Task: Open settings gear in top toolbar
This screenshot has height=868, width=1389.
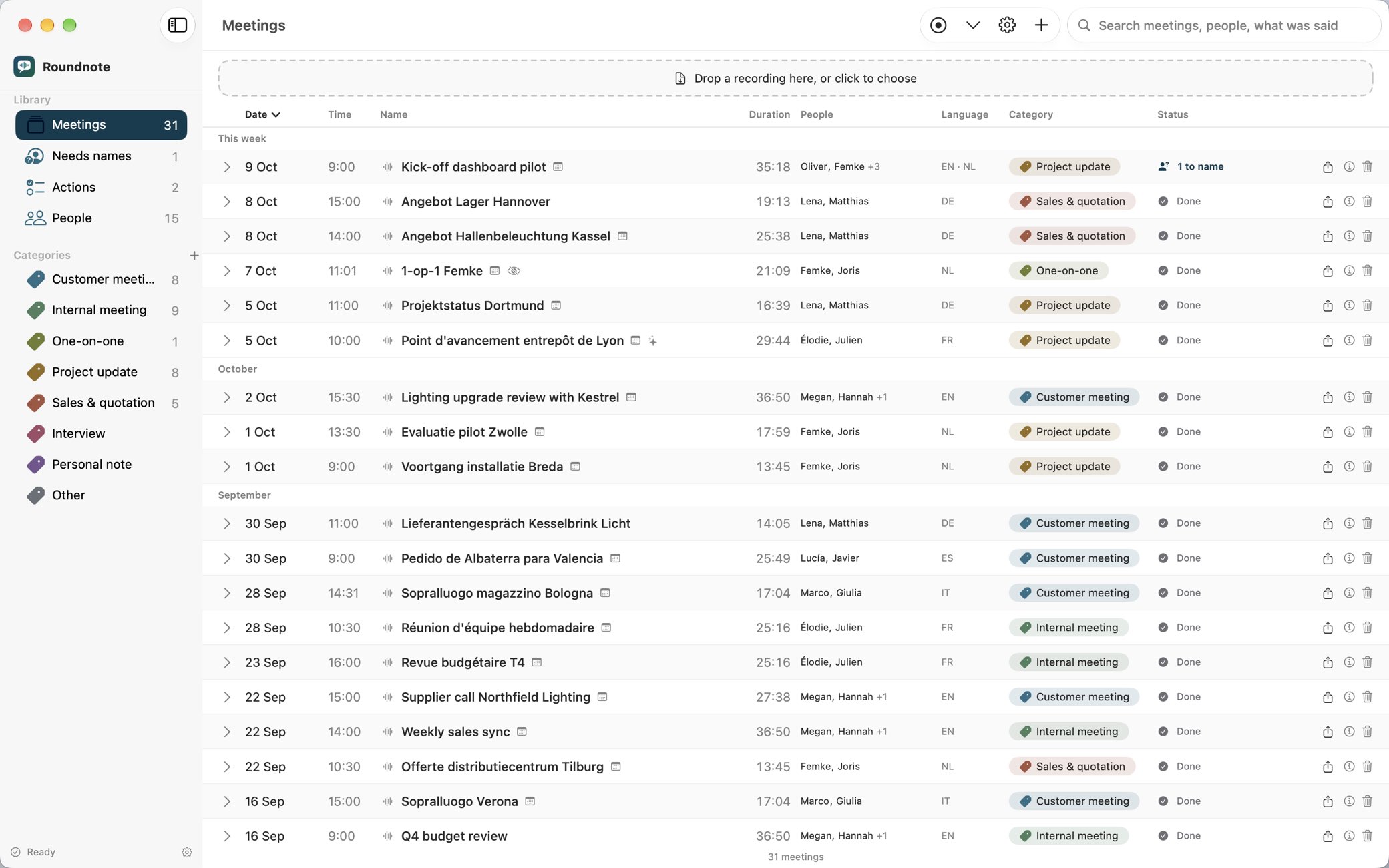Action: tap(1007, 25)
